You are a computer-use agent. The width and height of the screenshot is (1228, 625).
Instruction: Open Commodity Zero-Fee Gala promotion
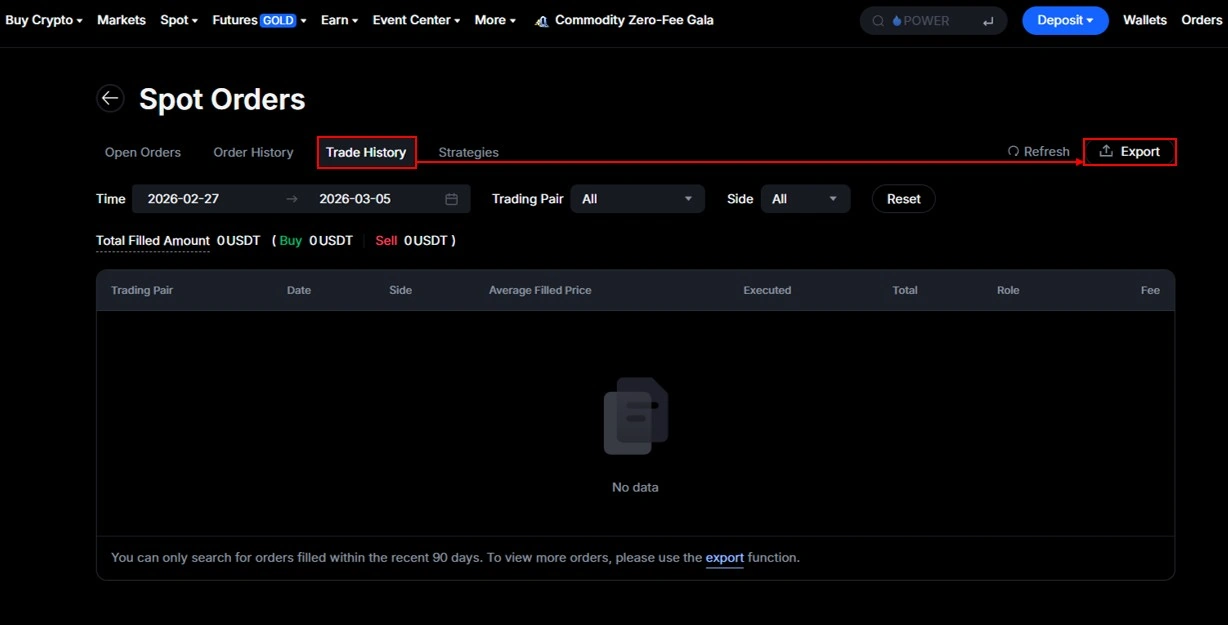[634, 20]
